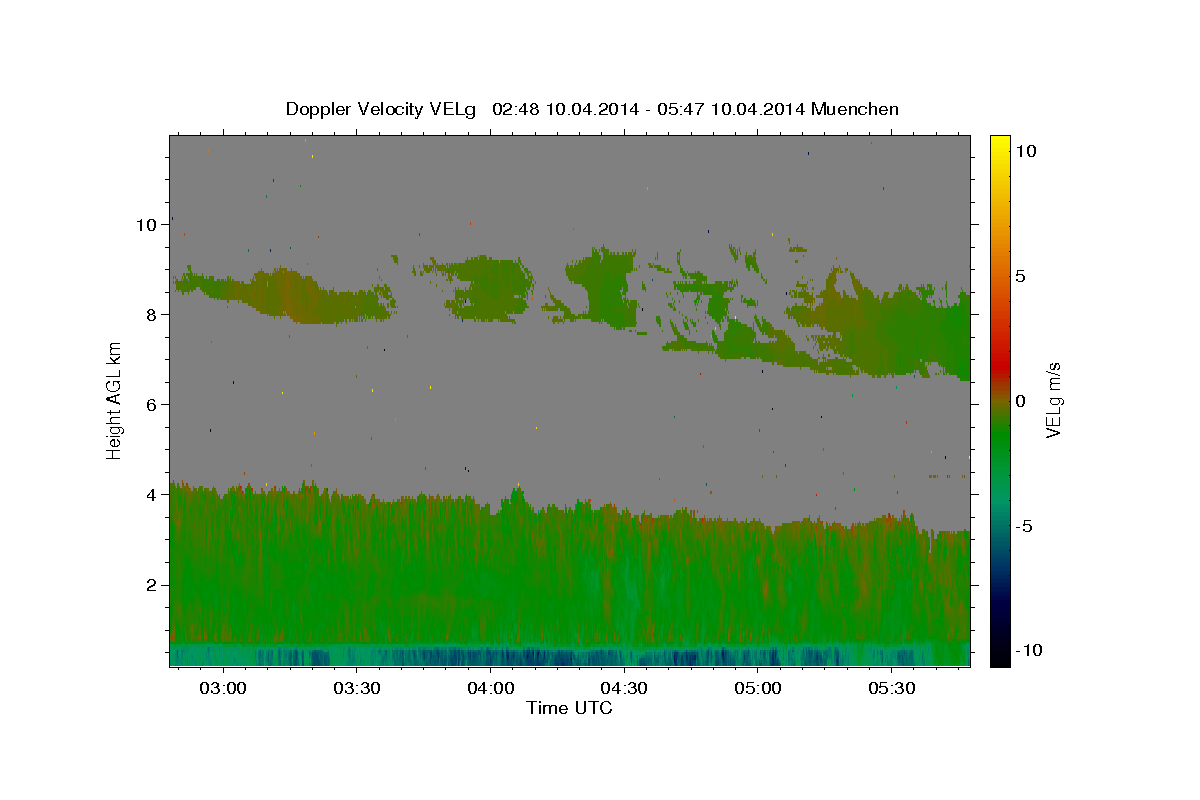The width and height of the screenshot is (1200, 800).
Task: Click the "03:30" time tick label
Action: 357,689
